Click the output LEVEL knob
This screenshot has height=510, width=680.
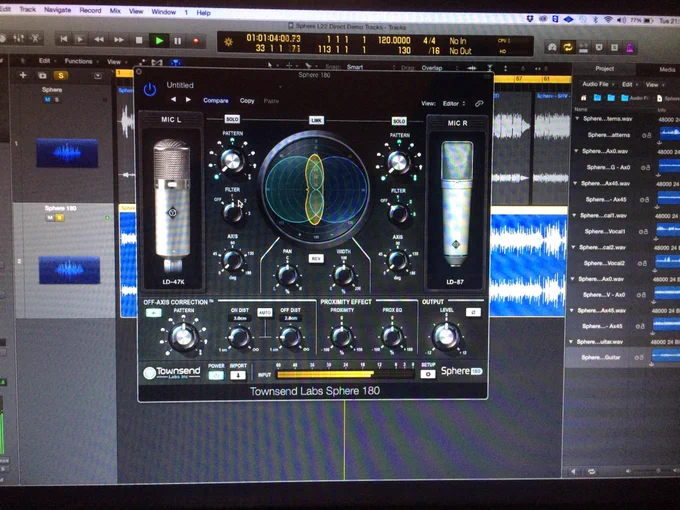coord(446,336)
